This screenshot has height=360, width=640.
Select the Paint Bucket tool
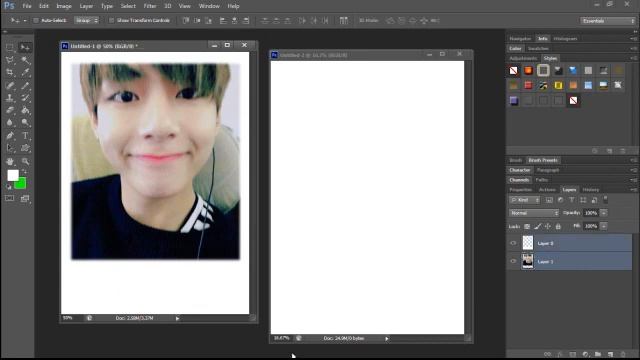pos(25,110)
